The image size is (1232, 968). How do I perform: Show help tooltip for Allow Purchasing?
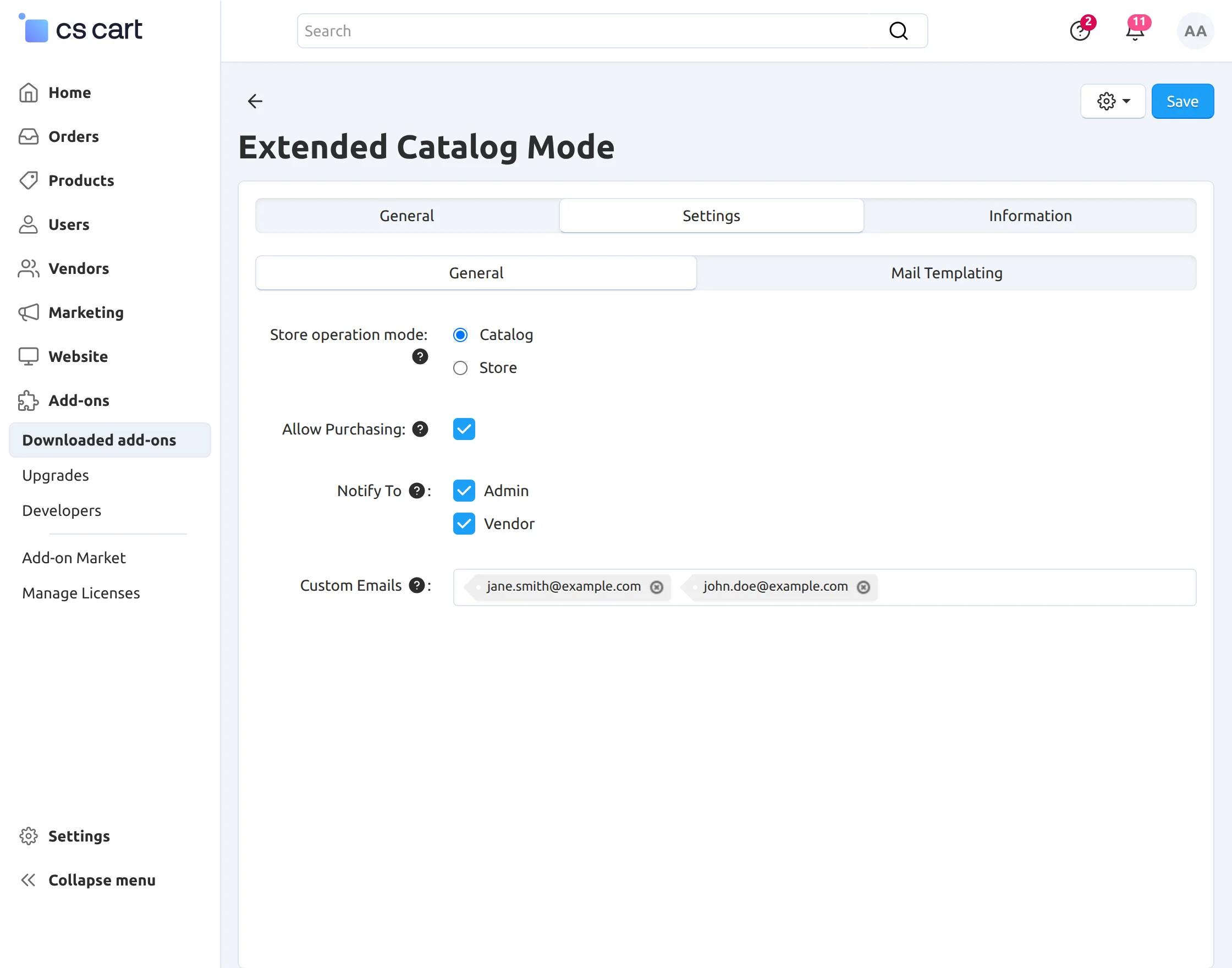pos(420,429)
